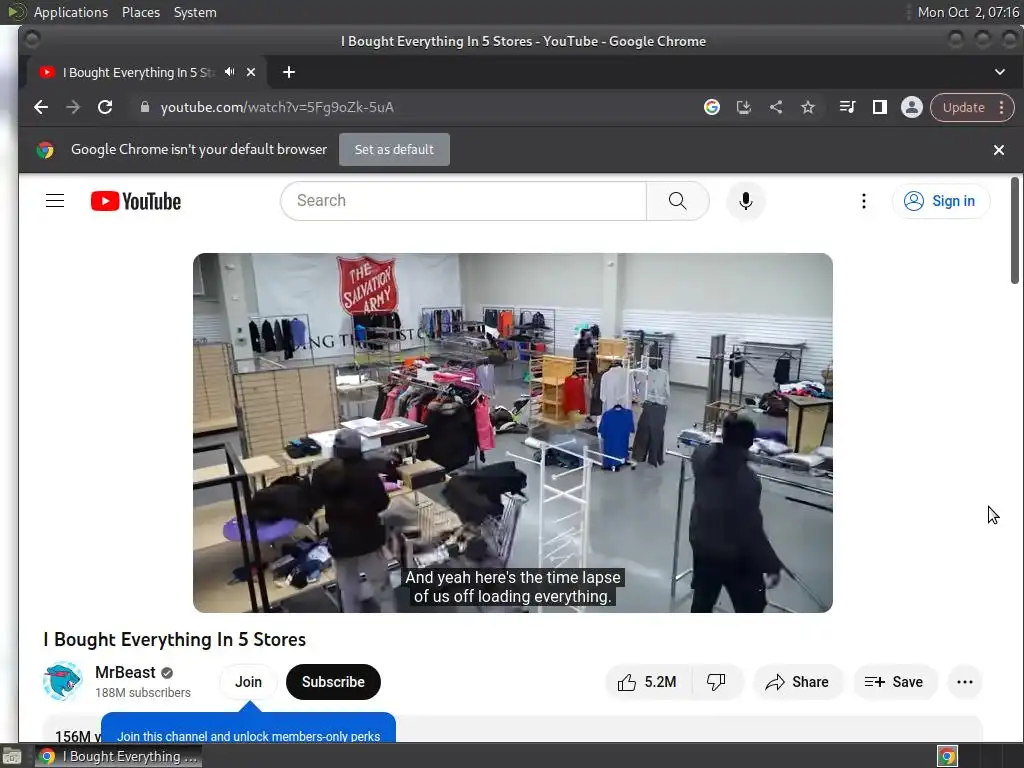Click the magnifying glass search button
This screenshot has width=1024, height=768.
677,200
